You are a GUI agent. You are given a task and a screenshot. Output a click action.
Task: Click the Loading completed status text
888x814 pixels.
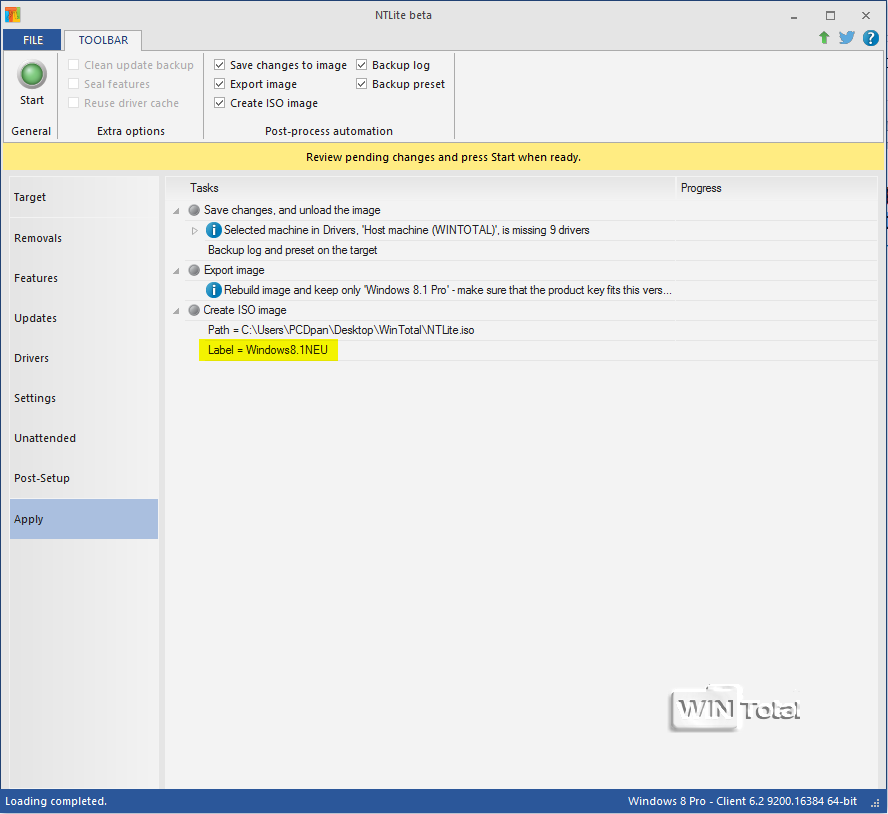pos(56,802)
